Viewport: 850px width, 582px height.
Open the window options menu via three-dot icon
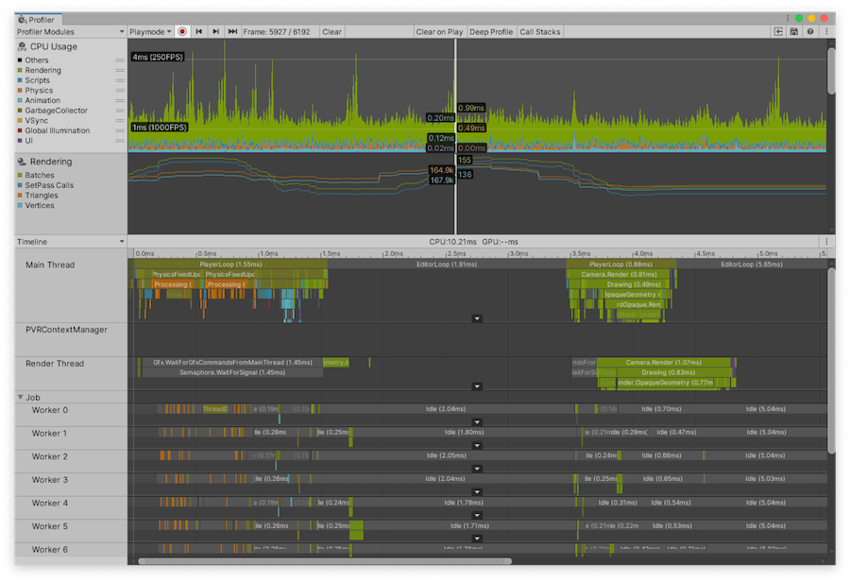click(826, 31)
